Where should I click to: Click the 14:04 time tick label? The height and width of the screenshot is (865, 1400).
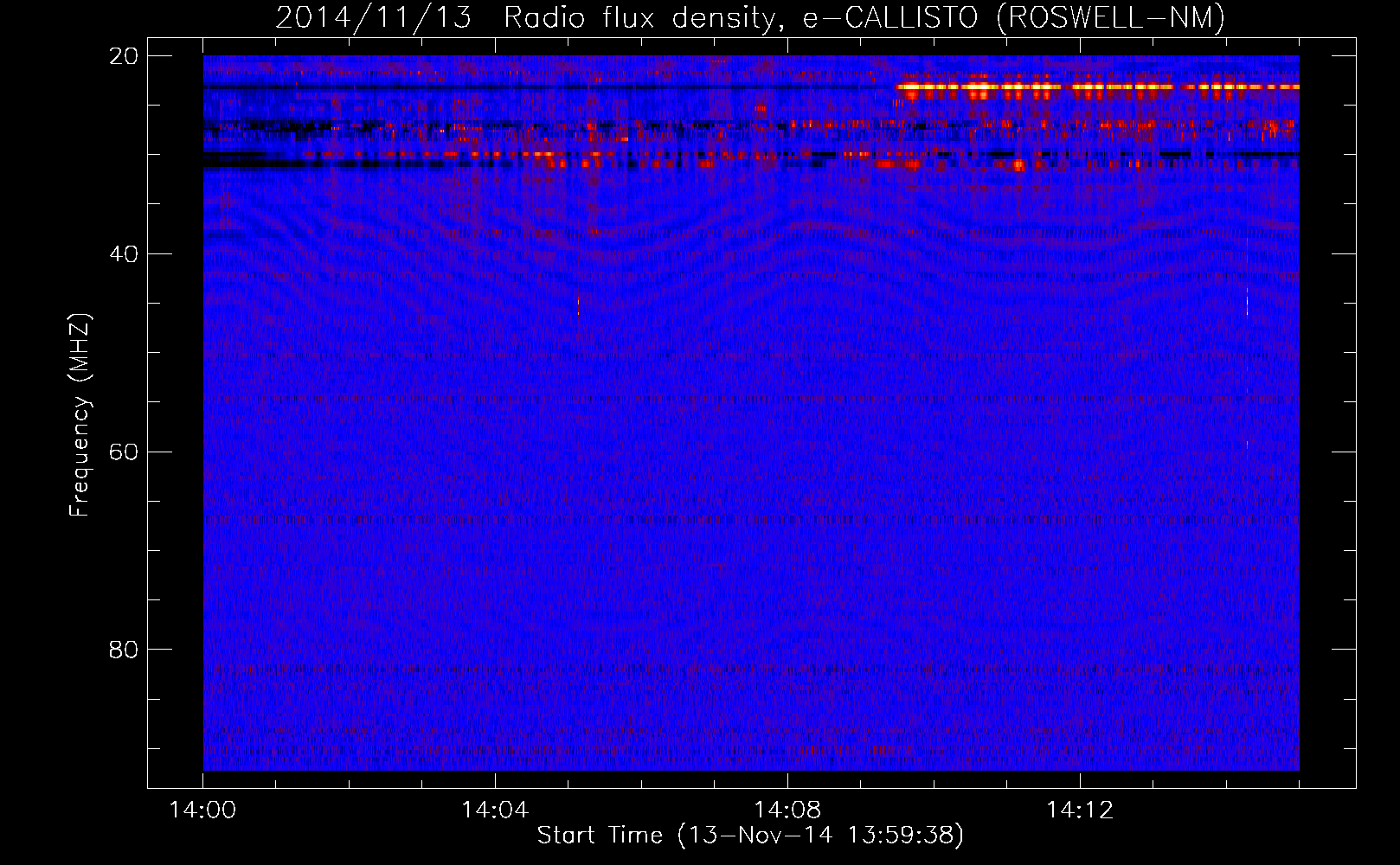tap(495, 811)
